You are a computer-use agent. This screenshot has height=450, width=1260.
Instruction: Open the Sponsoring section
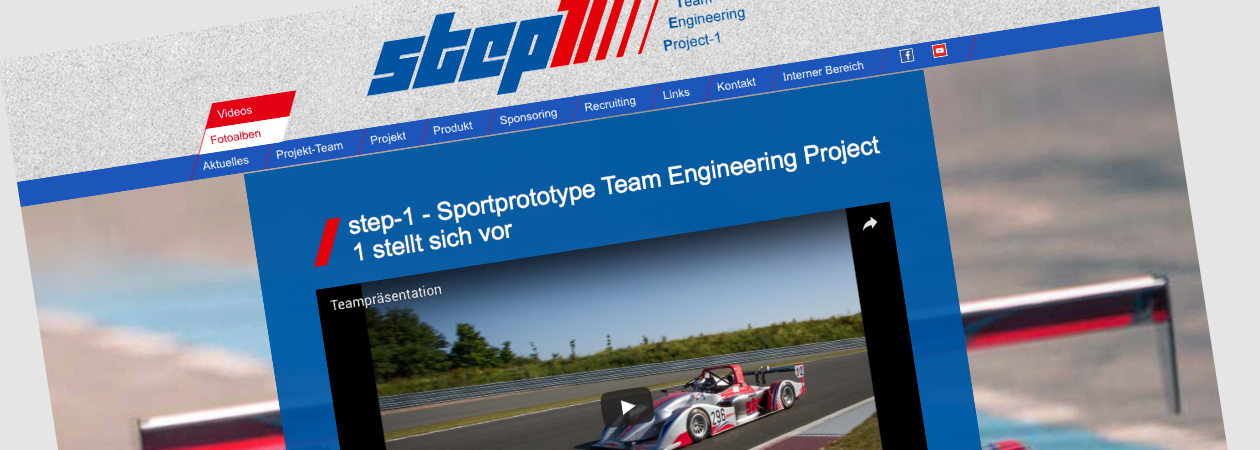coord(528,116)
